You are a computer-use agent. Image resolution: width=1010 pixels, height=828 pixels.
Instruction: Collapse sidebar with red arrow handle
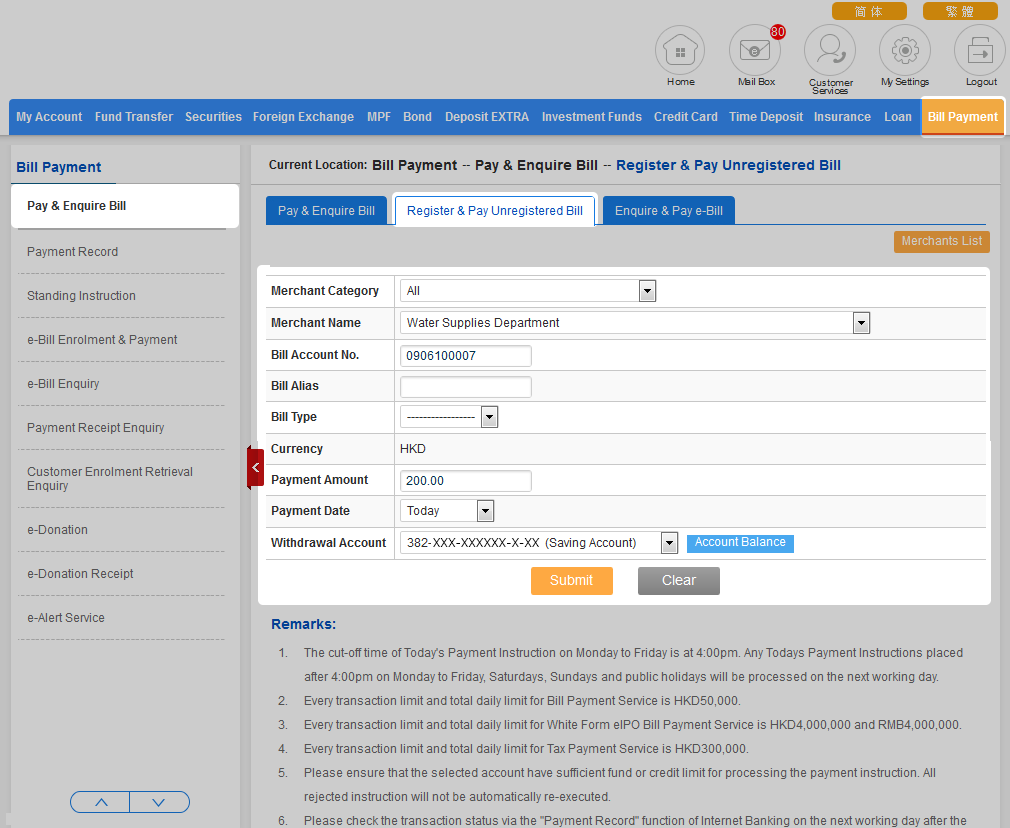pos(255,467)
